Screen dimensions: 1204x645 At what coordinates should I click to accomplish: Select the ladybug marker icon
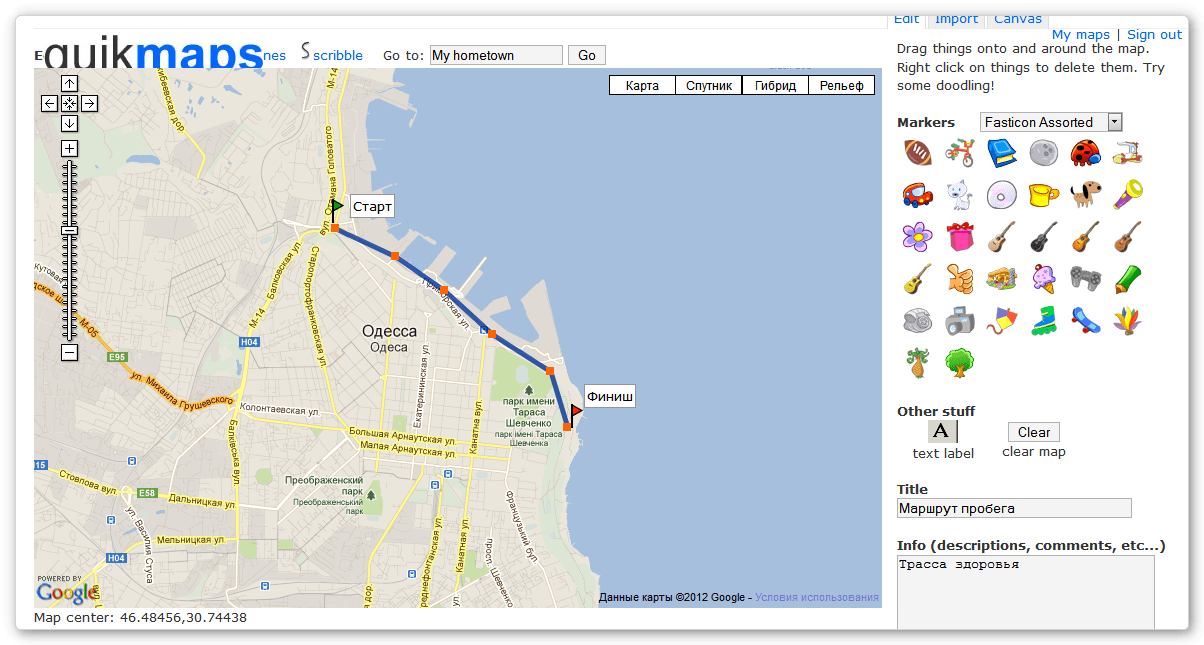(1085, 153)
